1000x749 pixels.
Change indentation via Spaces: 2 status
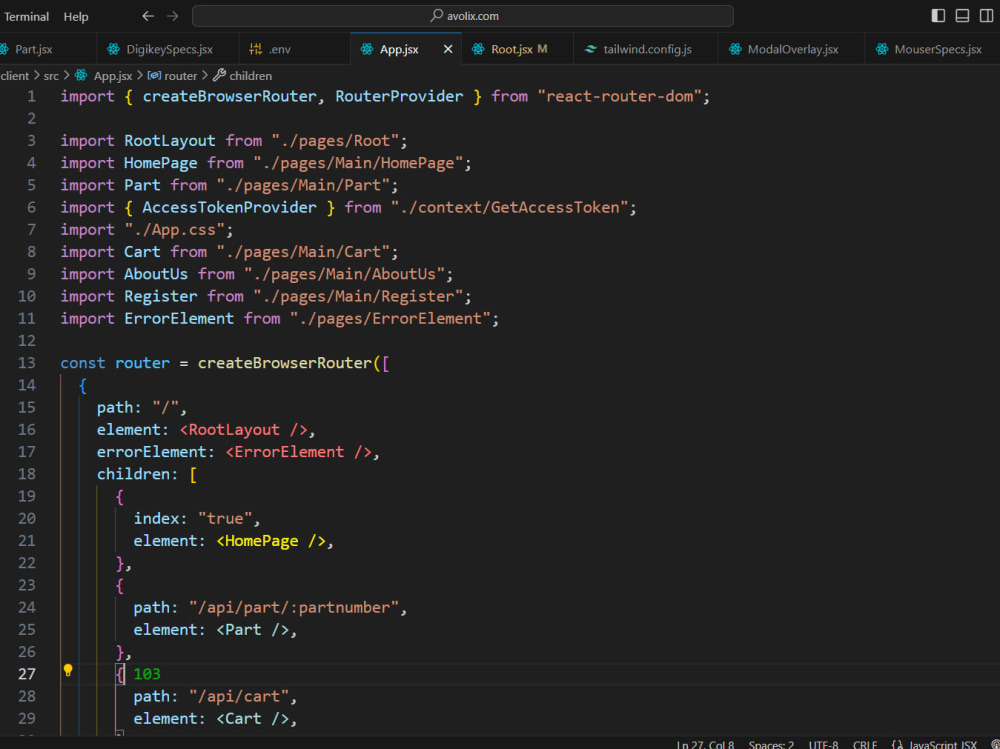pyautogui.click(x=772, y=745)
